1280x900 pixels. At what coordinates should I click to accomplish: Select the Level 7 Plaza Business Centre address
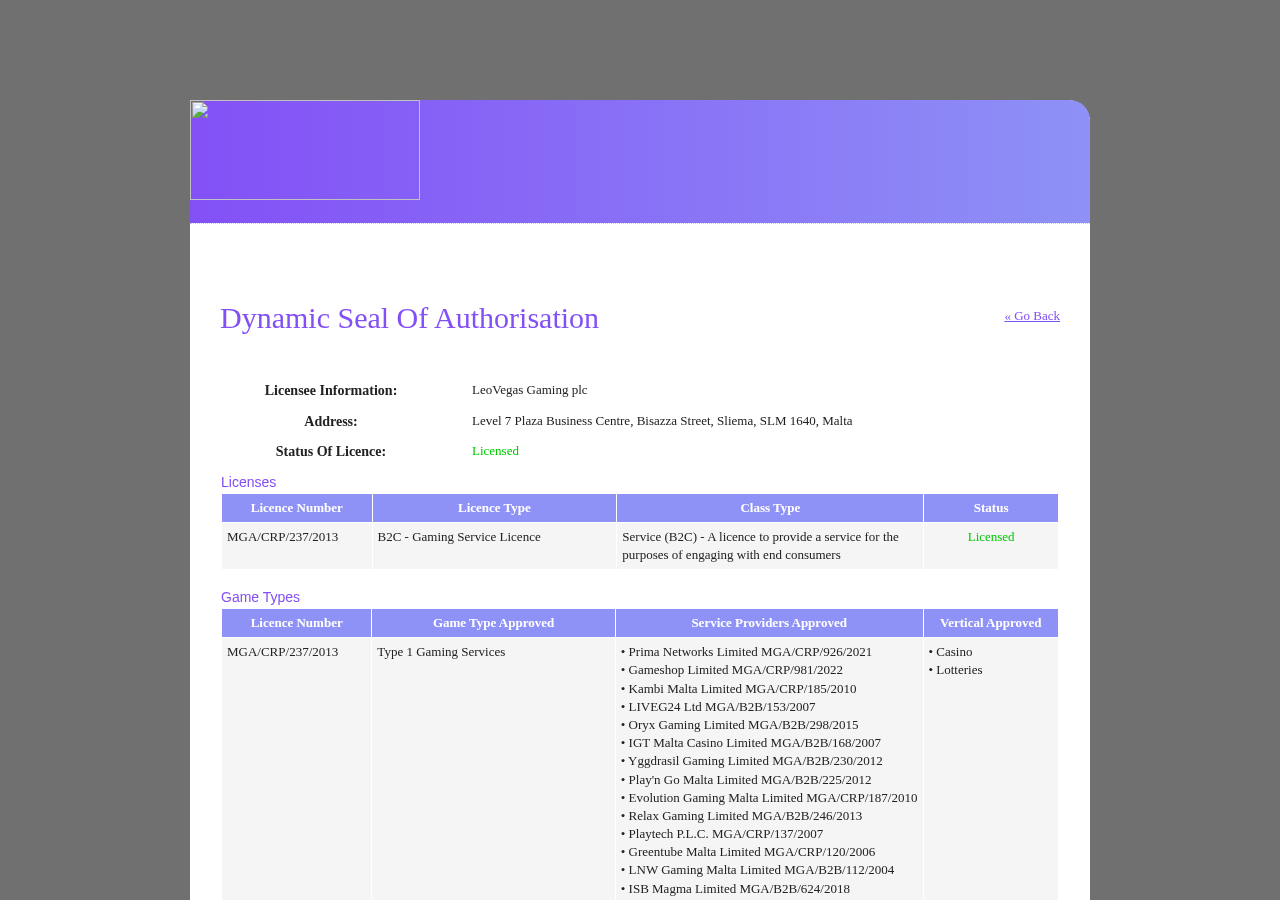pos(662,421)
